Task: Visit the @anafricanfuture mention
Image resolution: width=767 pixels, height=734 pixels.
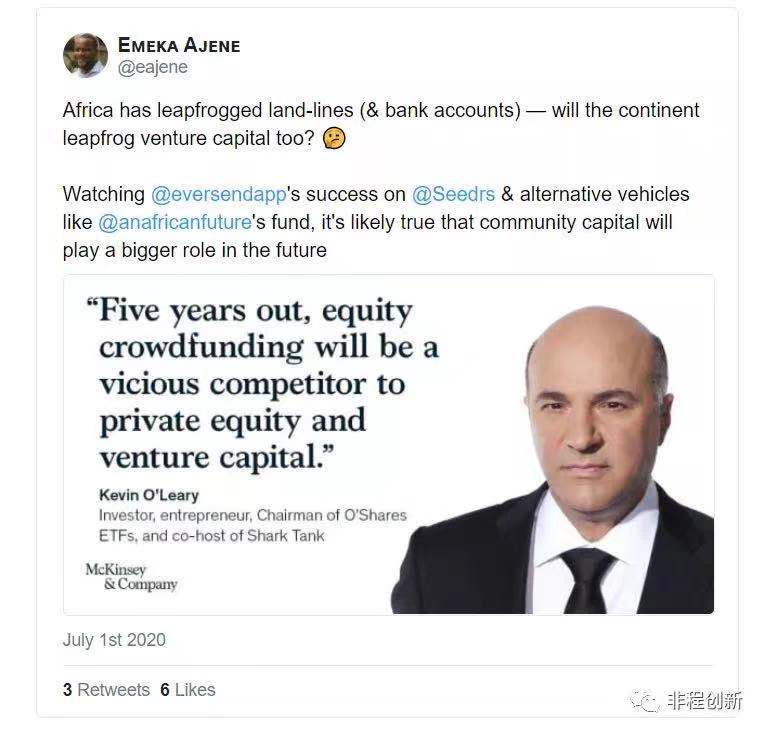Action: point(175,222)
